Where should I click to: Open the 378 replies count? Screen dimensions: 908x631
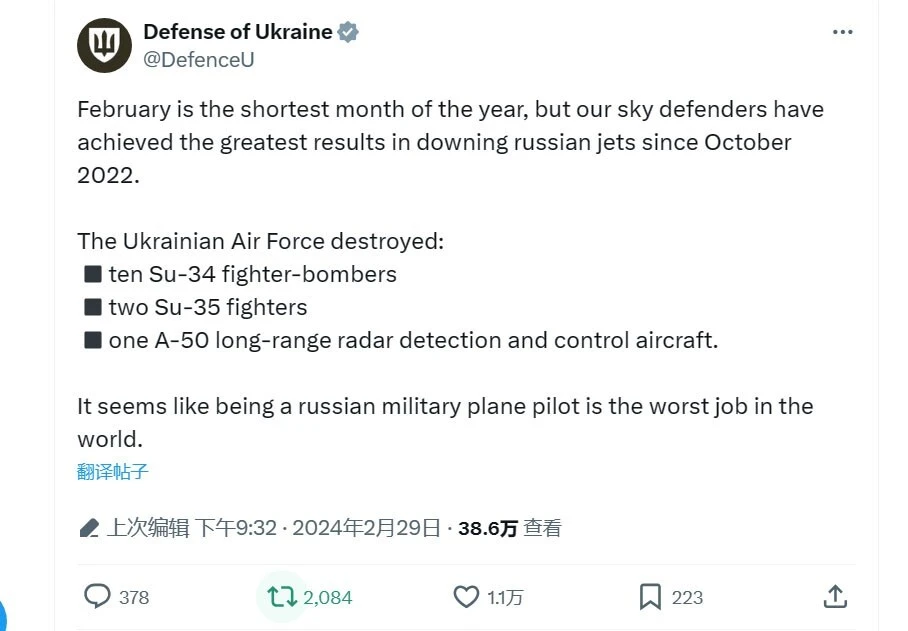(134, 597)
